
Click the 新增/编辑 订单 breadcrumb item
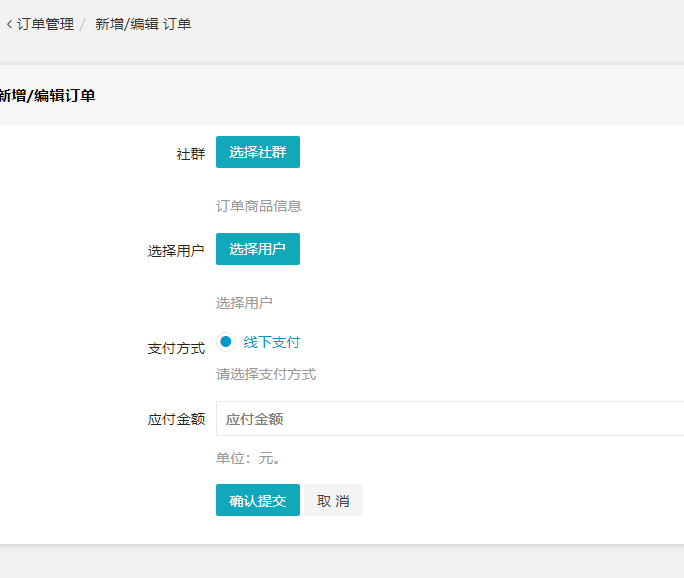[143, 24]
